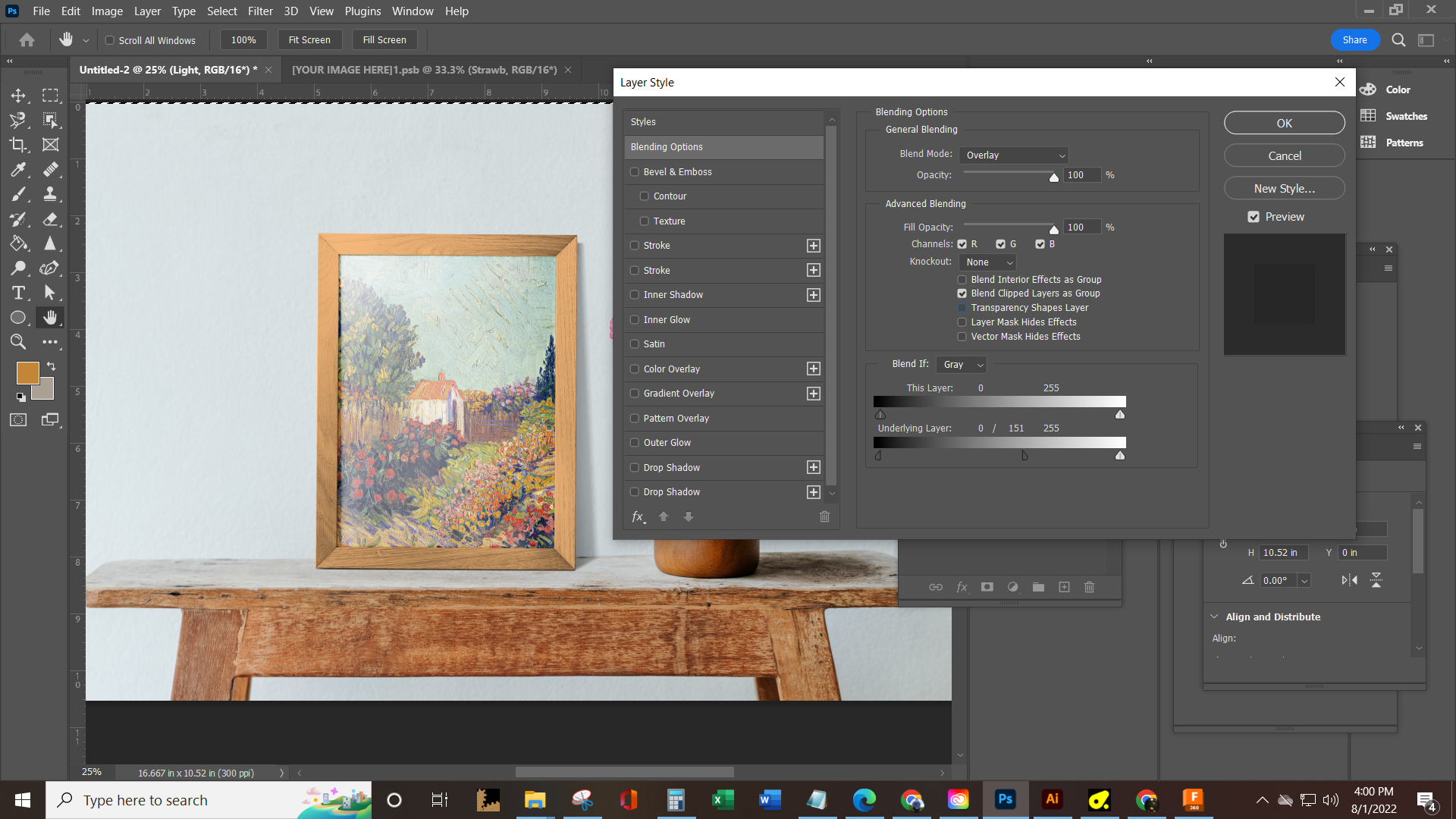Open Illustrator from the taskbar
Image resolution: width=1456 pixels, height=819 pixels.
pos(1053,799)
